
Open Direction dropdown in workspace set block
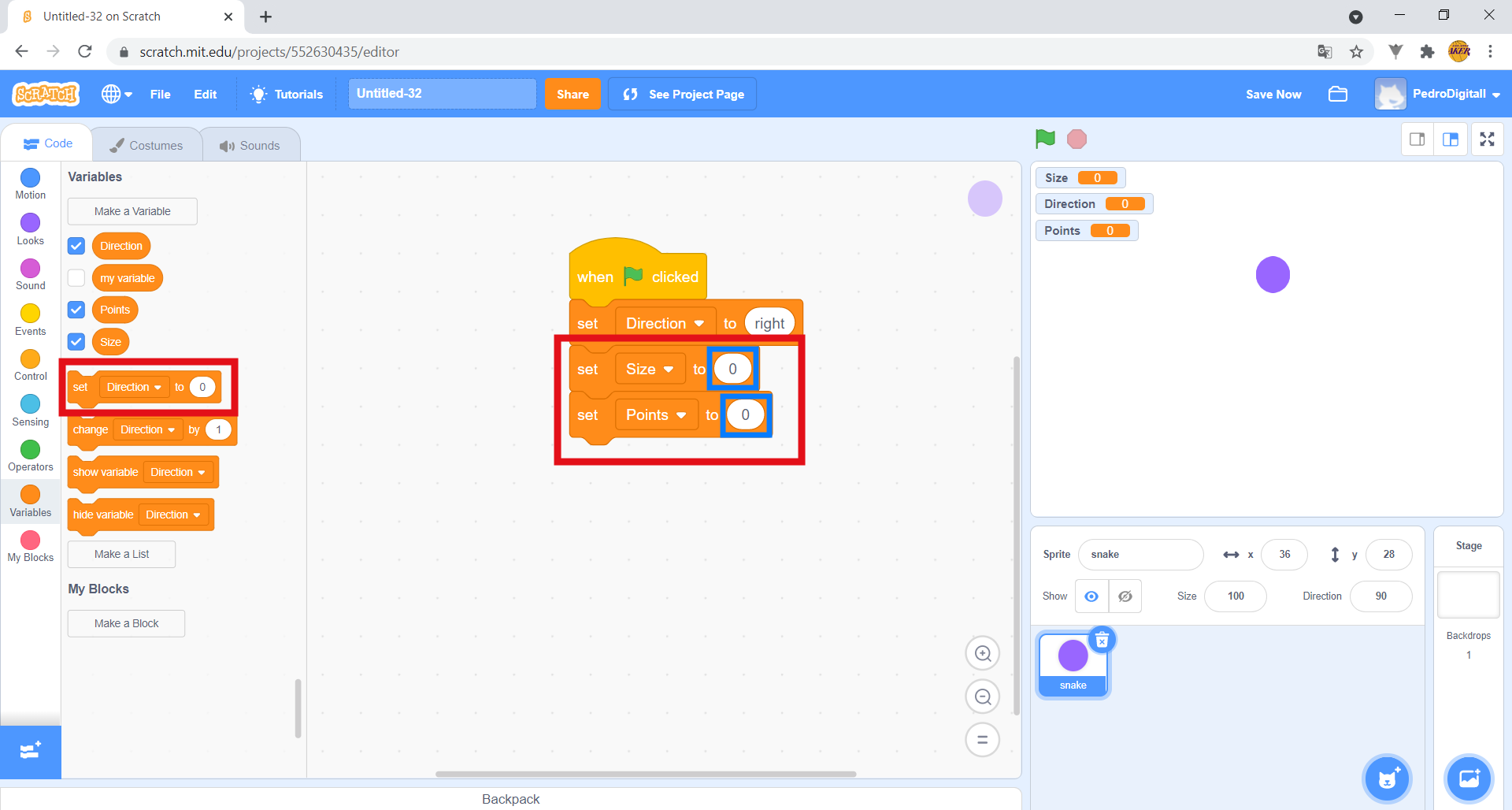coord(665,323)
